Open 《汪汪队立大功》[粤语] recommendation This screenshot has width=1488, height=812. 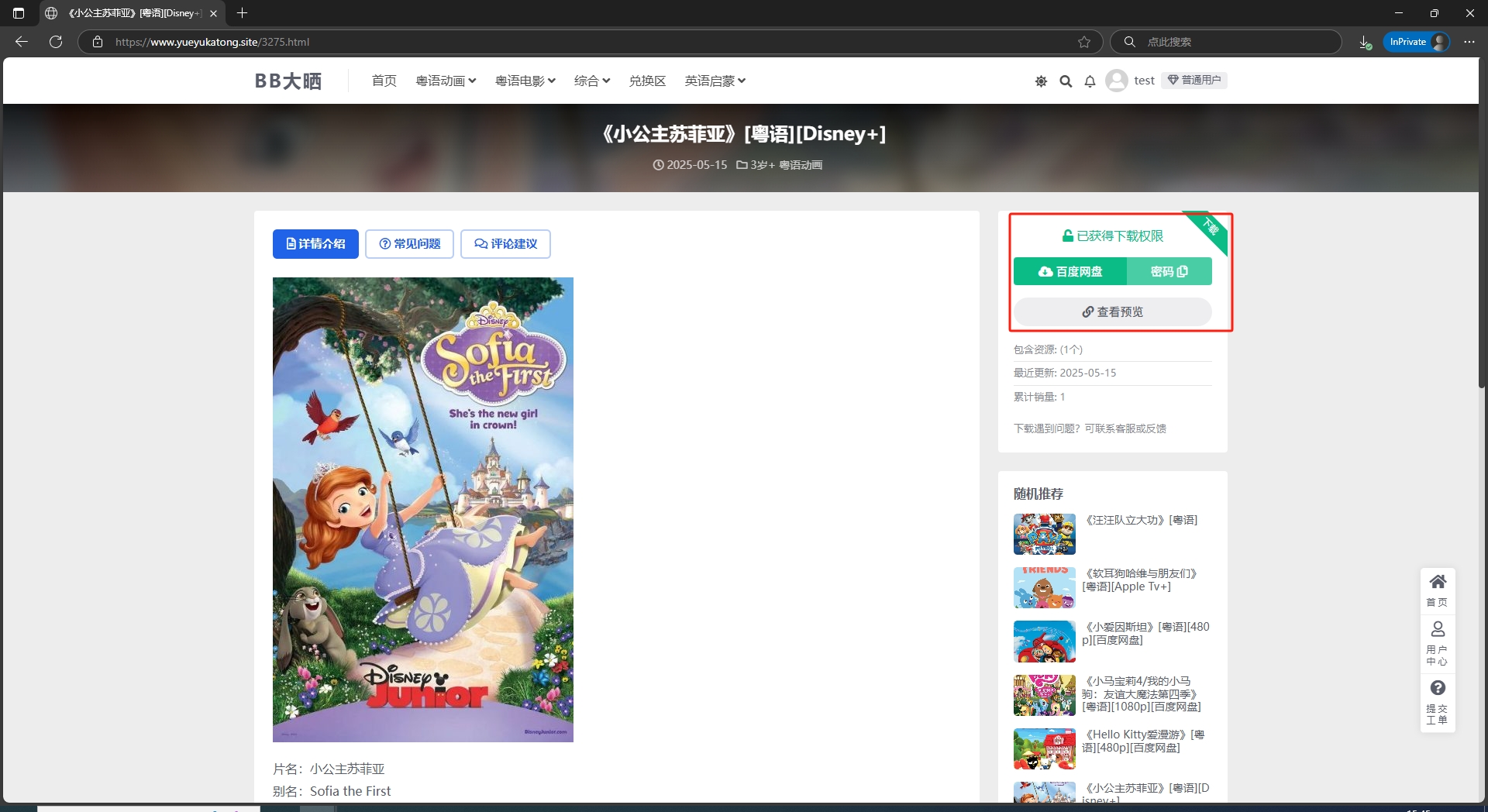1140,520
